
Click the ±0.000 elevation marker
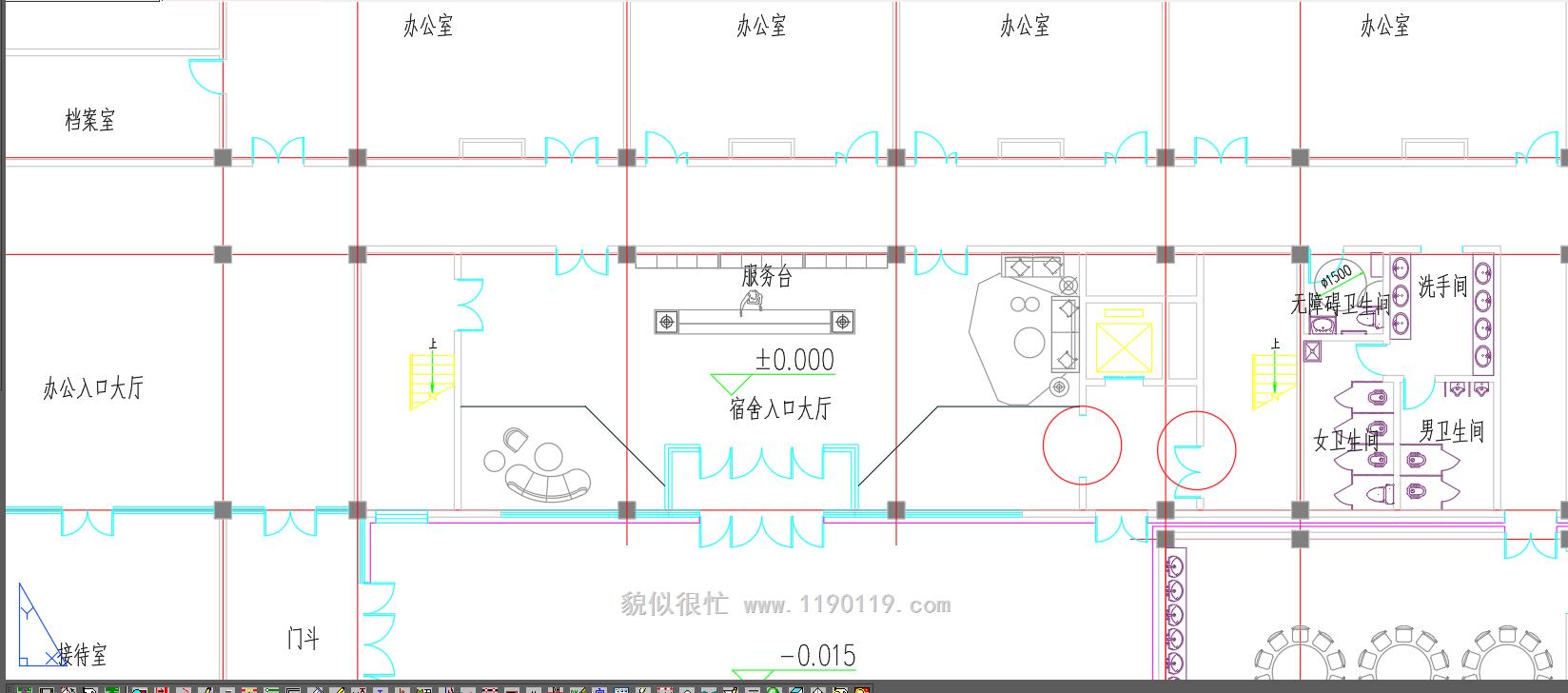[x=794, y=361]
